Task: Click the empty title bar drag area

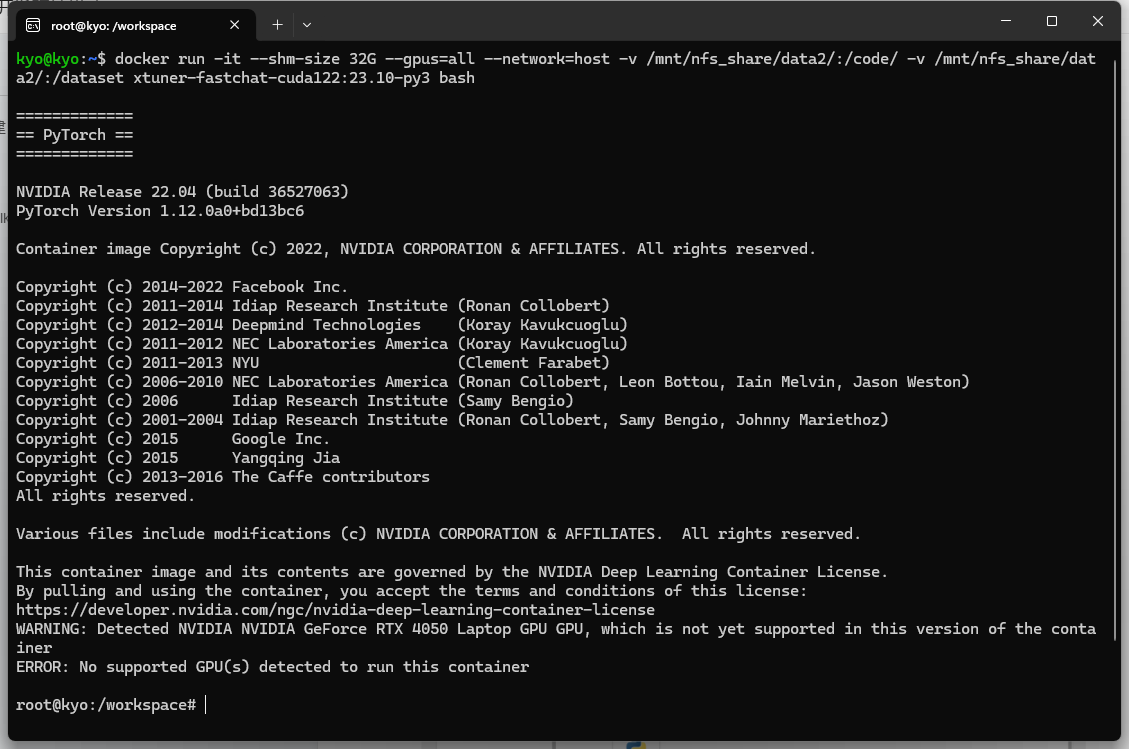Action: (650, 22)
